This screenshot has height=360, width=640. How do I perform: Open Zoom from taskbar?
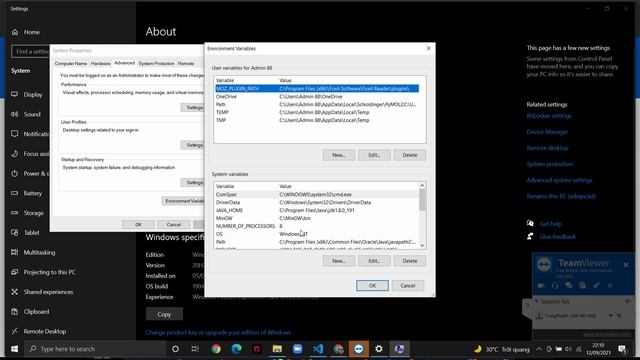(298, 349)
